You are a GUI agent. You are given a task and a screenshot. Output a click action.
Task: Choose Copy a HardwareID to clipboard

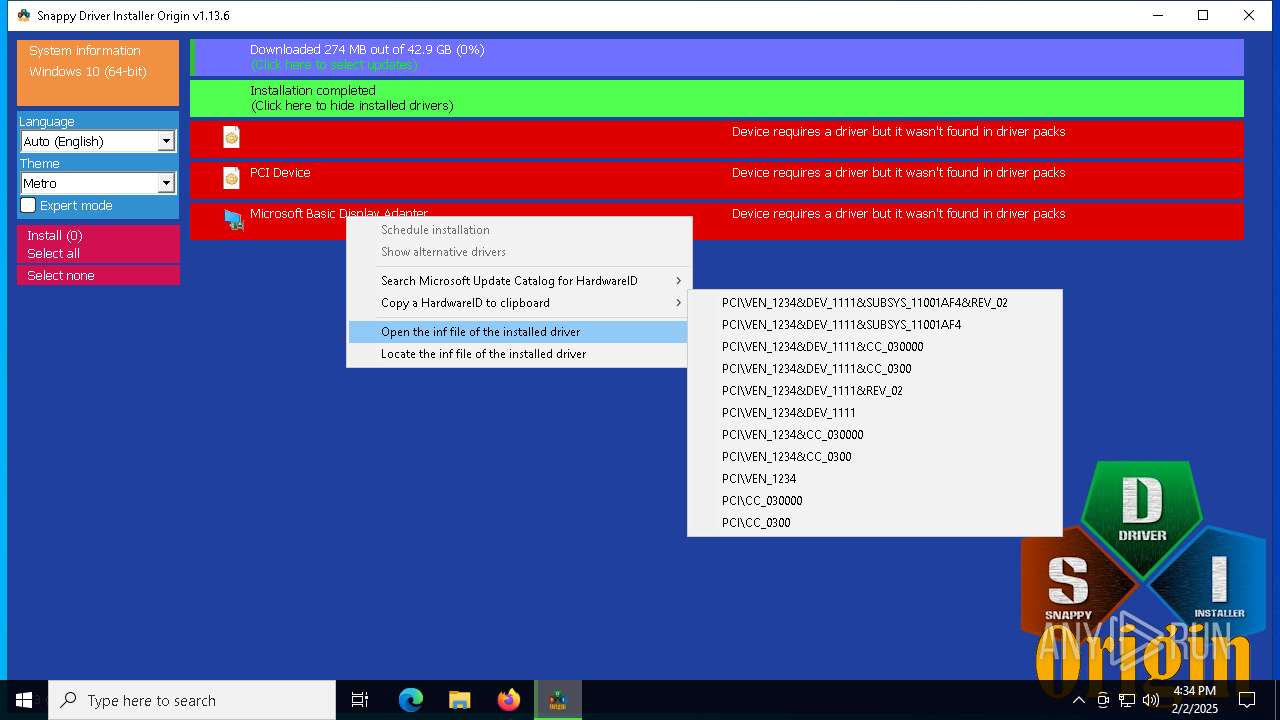point(518,303)
